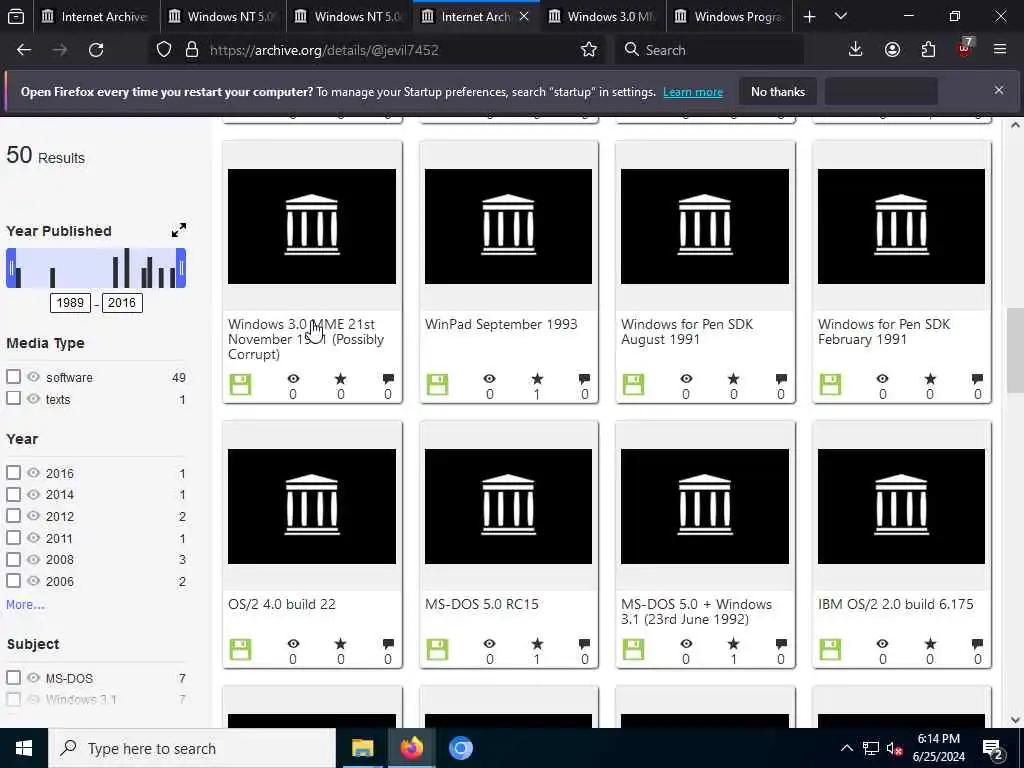Image resolution: width=1024 pixels, height=768 pixels.
Task: Close the active Internet Archive tab
Action: pyautogui.click(x=524, y=16)
